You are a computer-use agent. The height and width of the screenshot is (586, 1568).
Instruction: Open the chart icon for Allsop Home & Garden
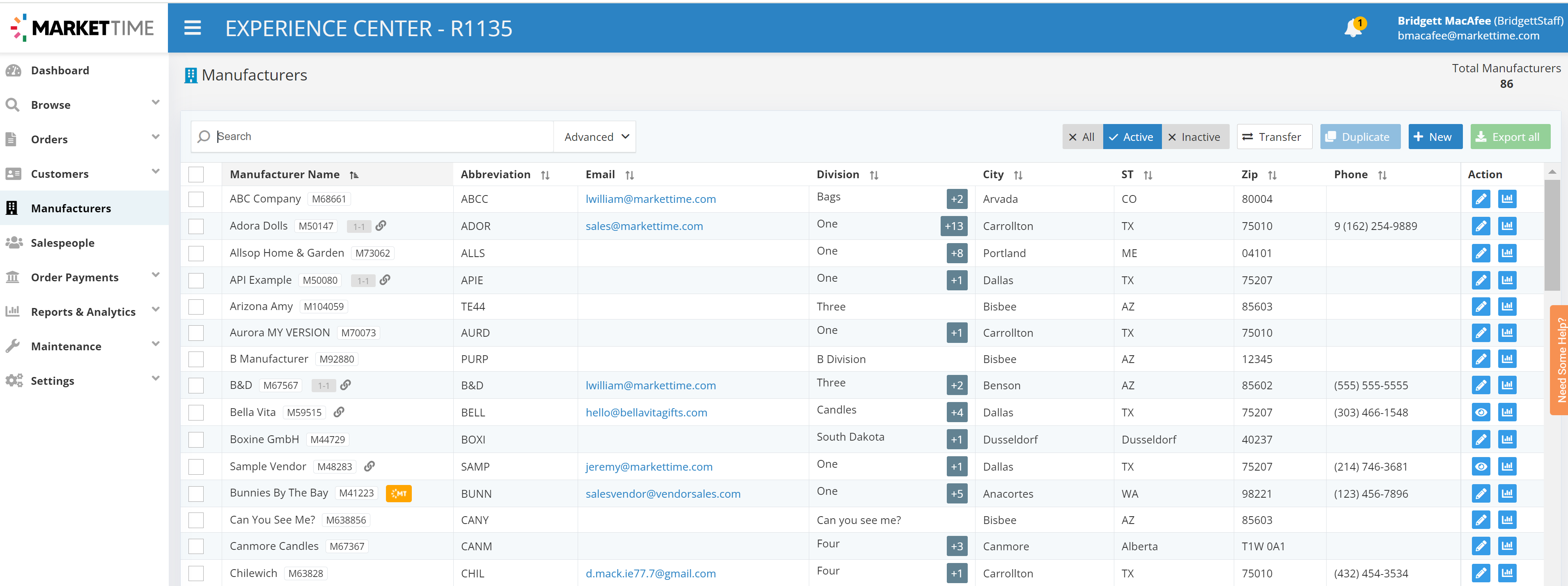(x=1507, y=253)
